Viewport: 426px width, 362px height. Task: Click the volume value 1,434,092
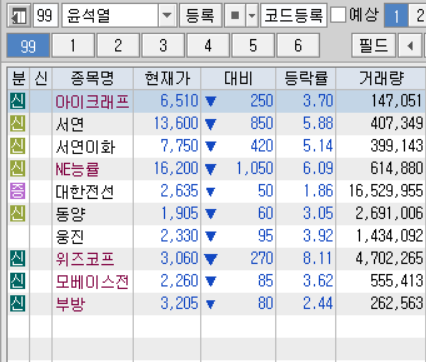click(x=390, y=236)
